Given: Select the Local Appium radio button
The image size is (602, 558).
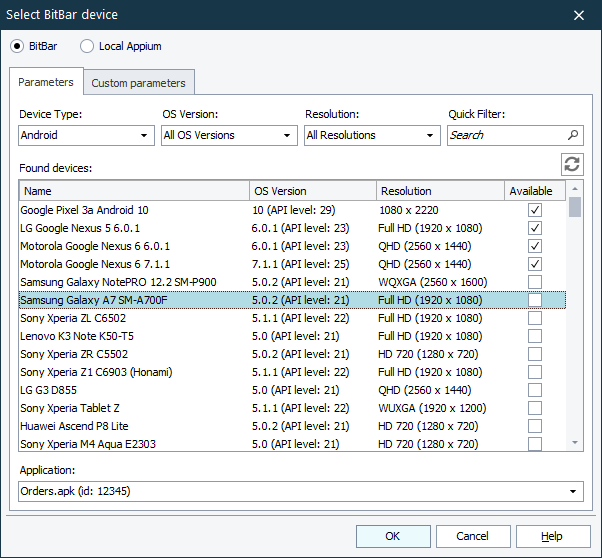Looking at the screenshot, I should pos(87,46).
